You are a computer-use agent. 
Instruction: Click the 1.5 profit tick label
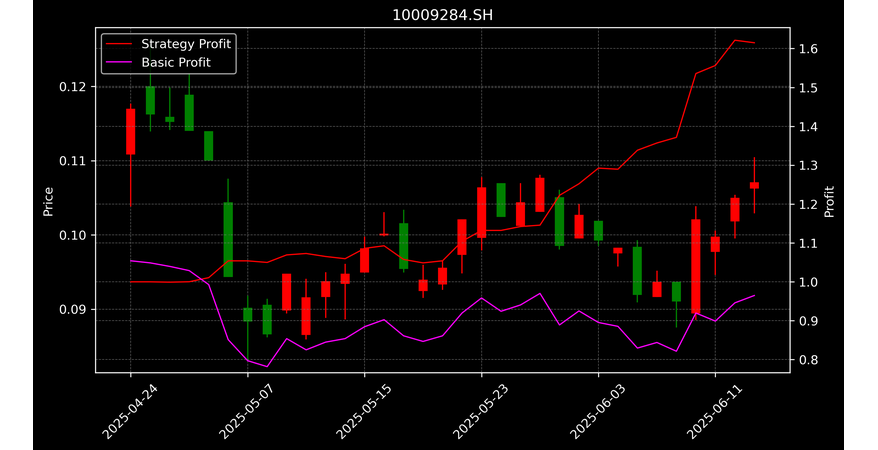click(807, 88)
